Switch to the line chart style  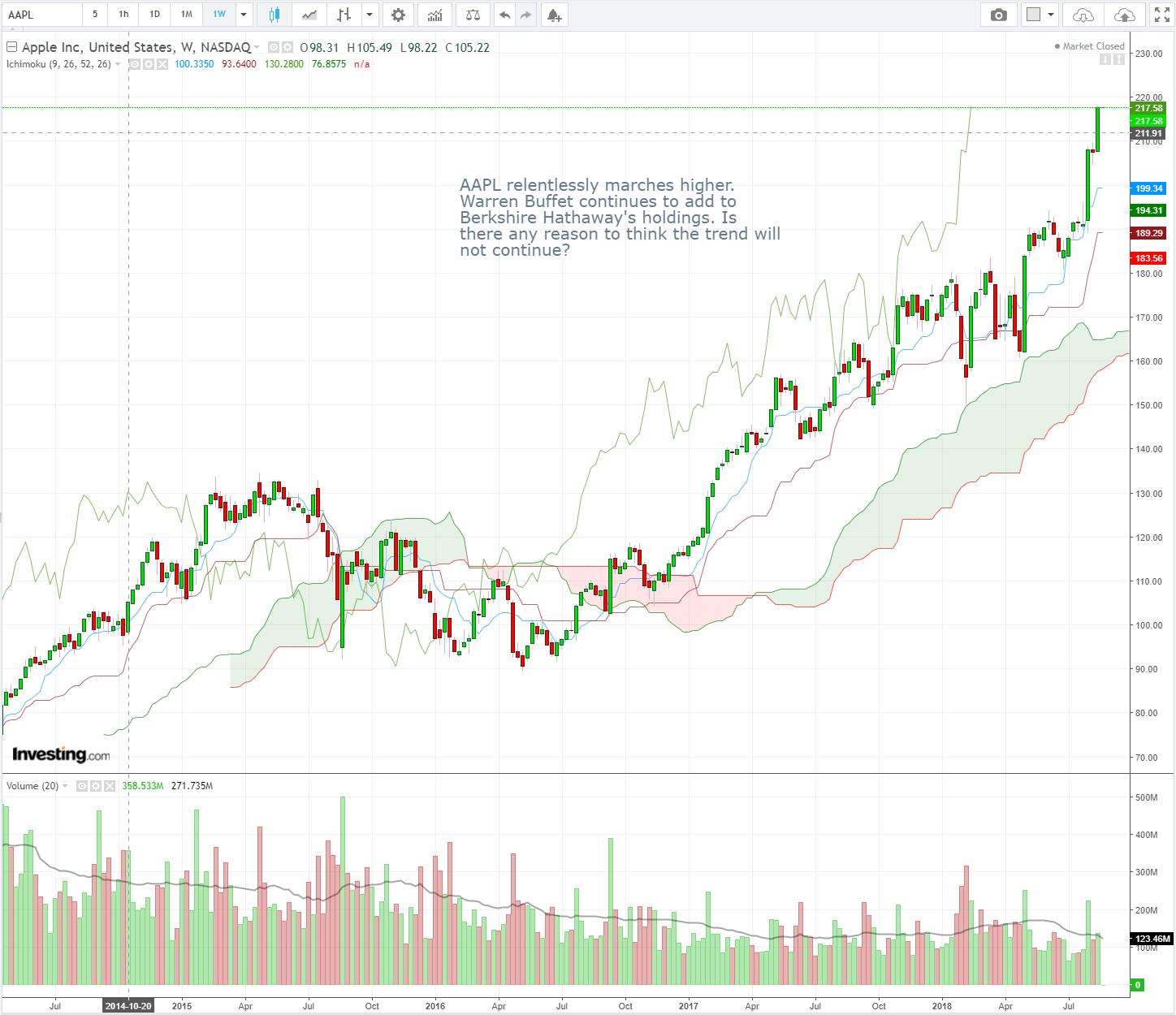[x=309, y=15]
